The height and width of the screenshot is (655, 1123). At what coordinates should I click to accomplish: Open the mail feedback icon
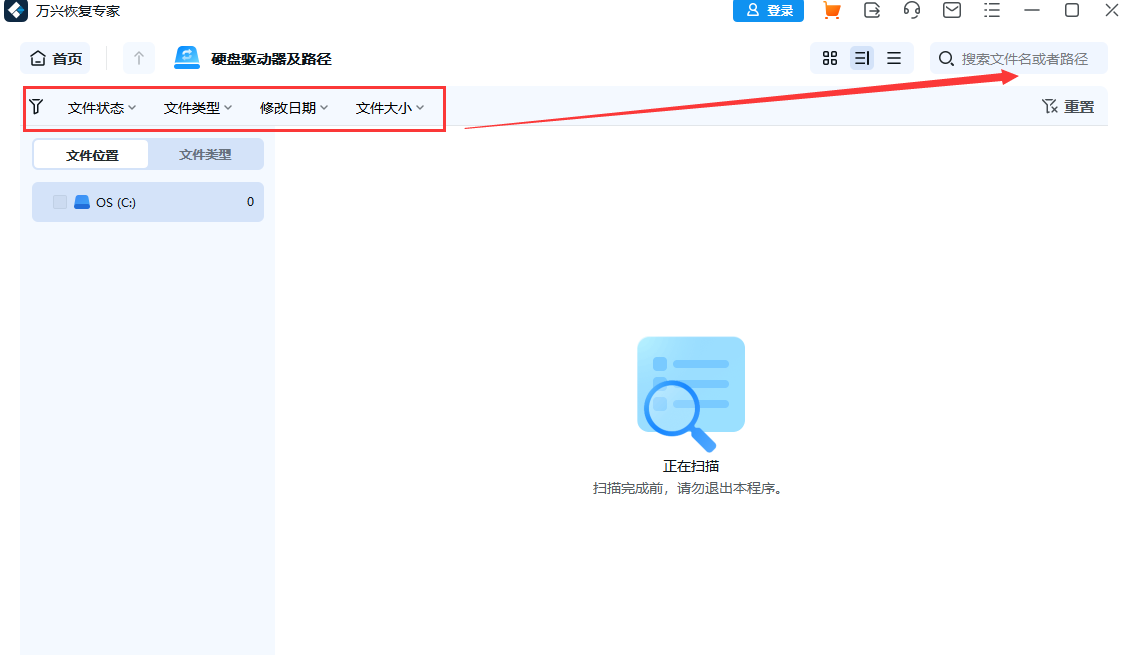tap(951, 11)
